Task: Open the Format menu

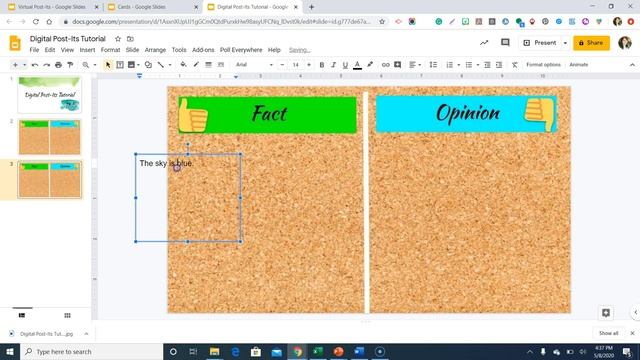Action: [110, 50]
